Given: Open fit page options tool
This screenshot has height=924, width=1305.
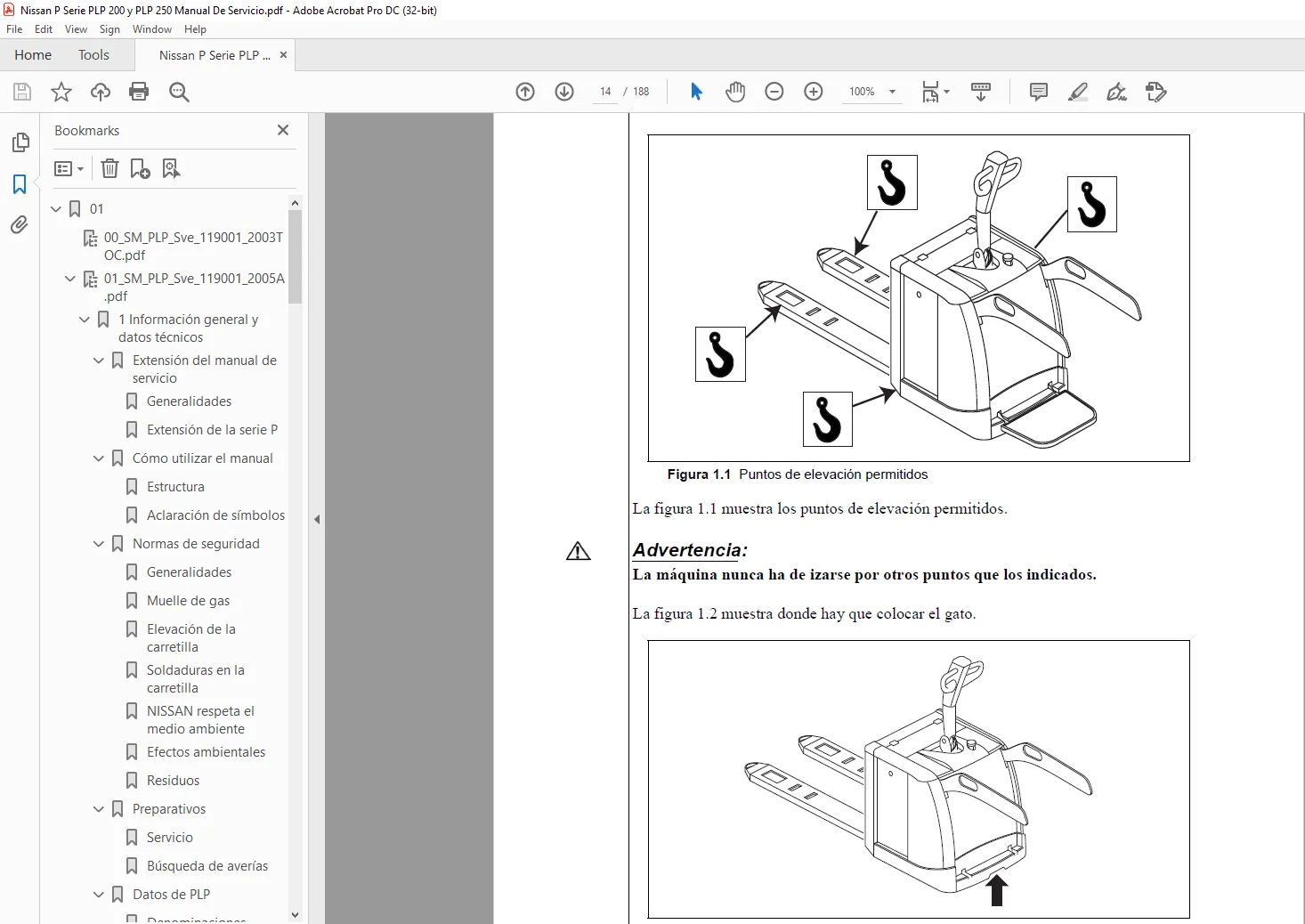Looking at the screenshot, I should (x=936, y=92).
